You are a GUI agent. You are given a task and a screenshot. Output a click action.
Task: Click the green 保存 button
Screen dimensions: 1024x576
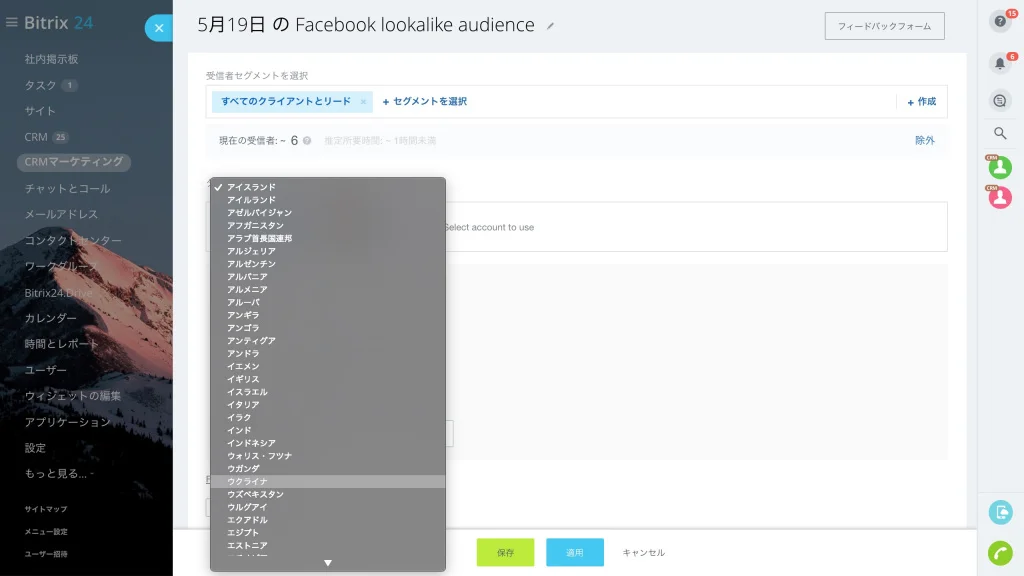click(505, 552)
